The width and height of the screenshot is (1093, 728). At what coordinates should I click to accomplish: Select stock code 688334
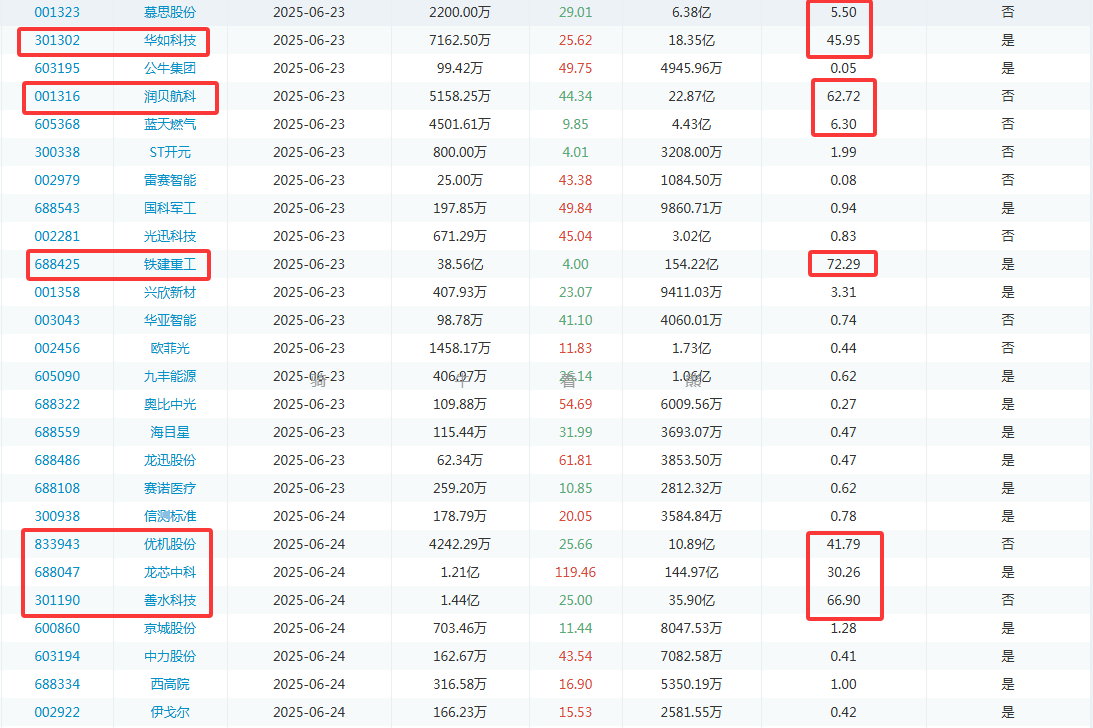click(x=57, y=684)
